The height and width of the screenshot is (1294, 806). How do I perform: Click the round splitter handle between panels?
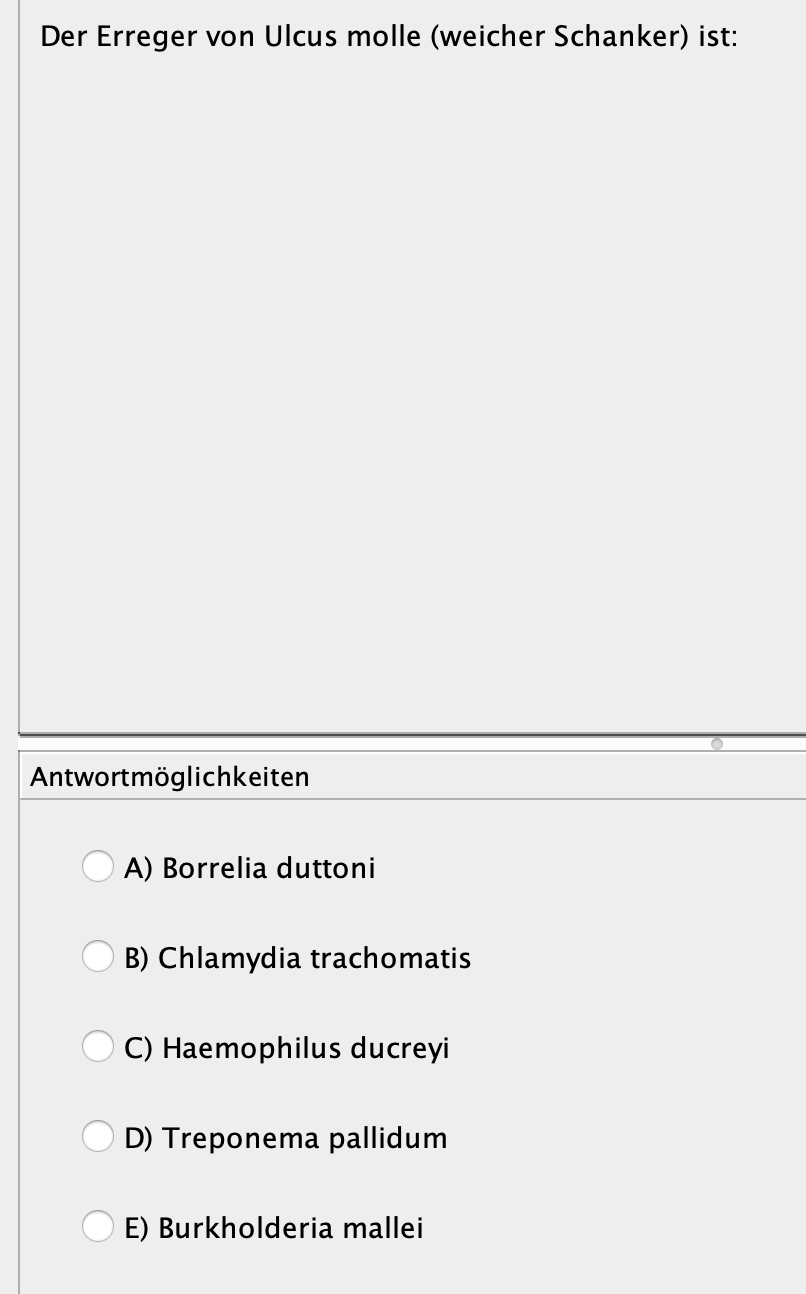[x=717, y=743]
